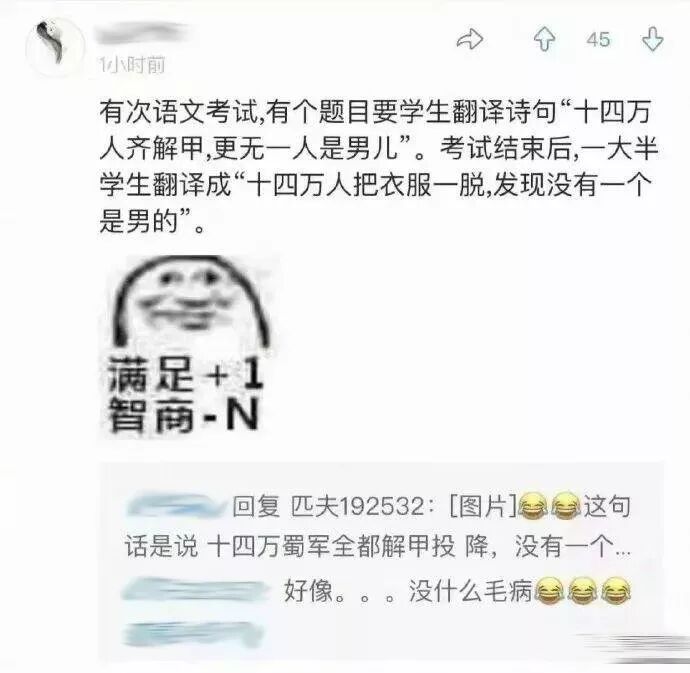Click the meme face drawing

pyautogui.click(x=191, y=301)
